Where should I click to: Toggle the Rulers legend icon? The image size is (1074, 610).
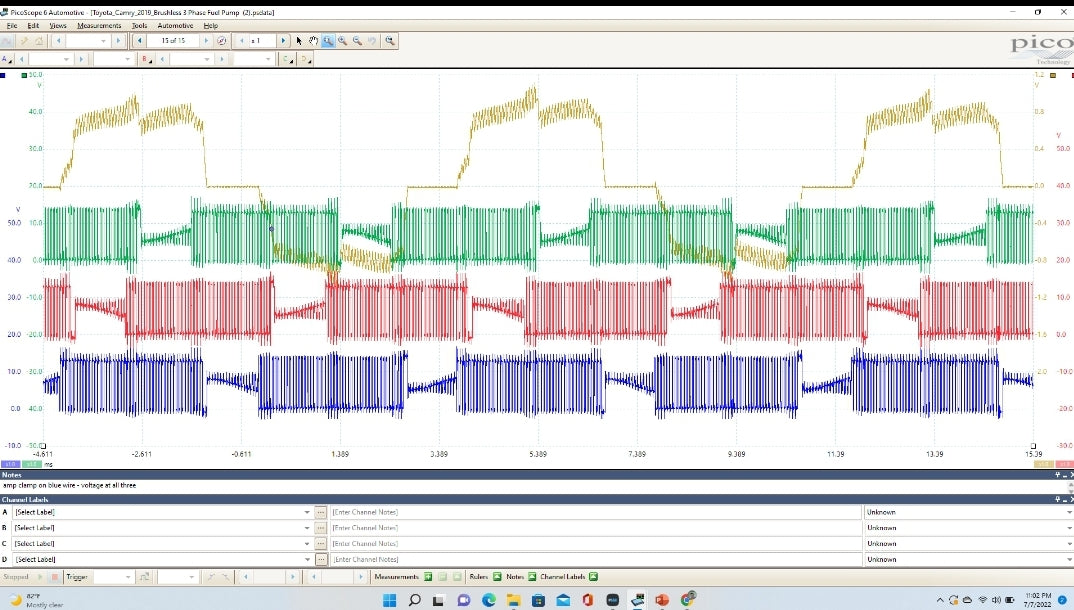[497, 577]
